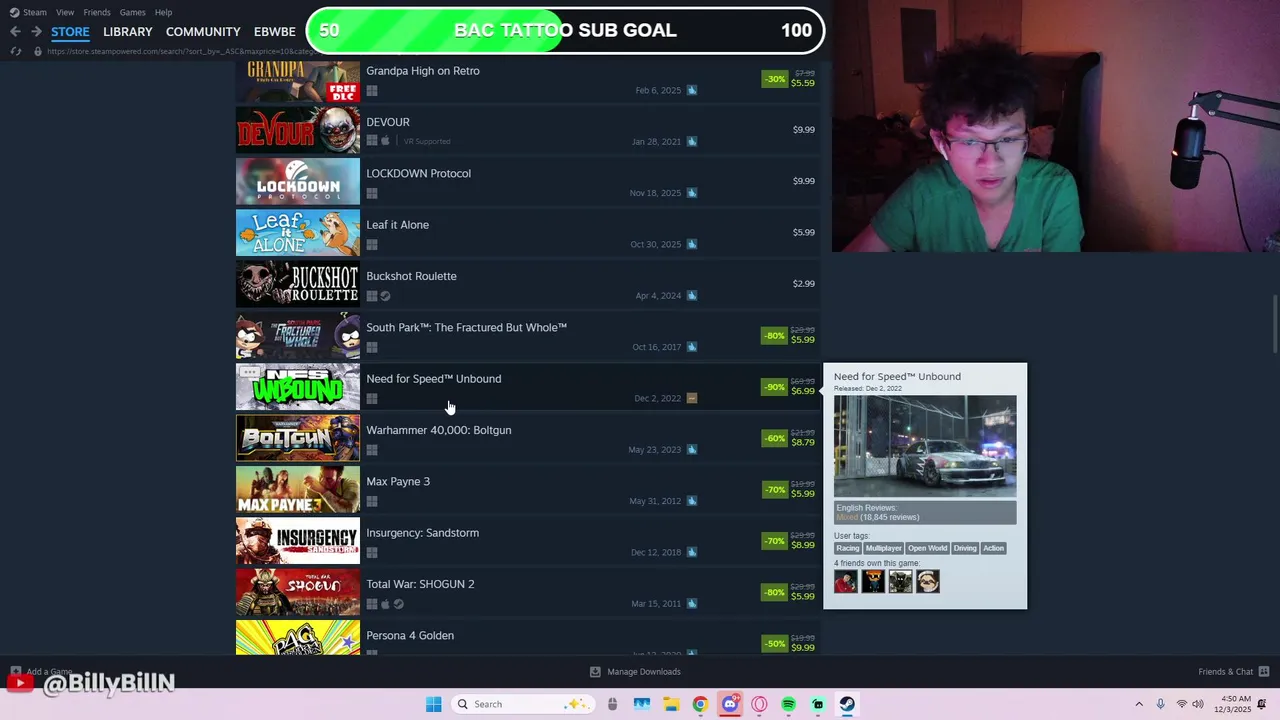This screenshot has height=720, width=1280.
Task: Click the mixed review icon for NFS Unbound
Action: click(x=692, y=398)
